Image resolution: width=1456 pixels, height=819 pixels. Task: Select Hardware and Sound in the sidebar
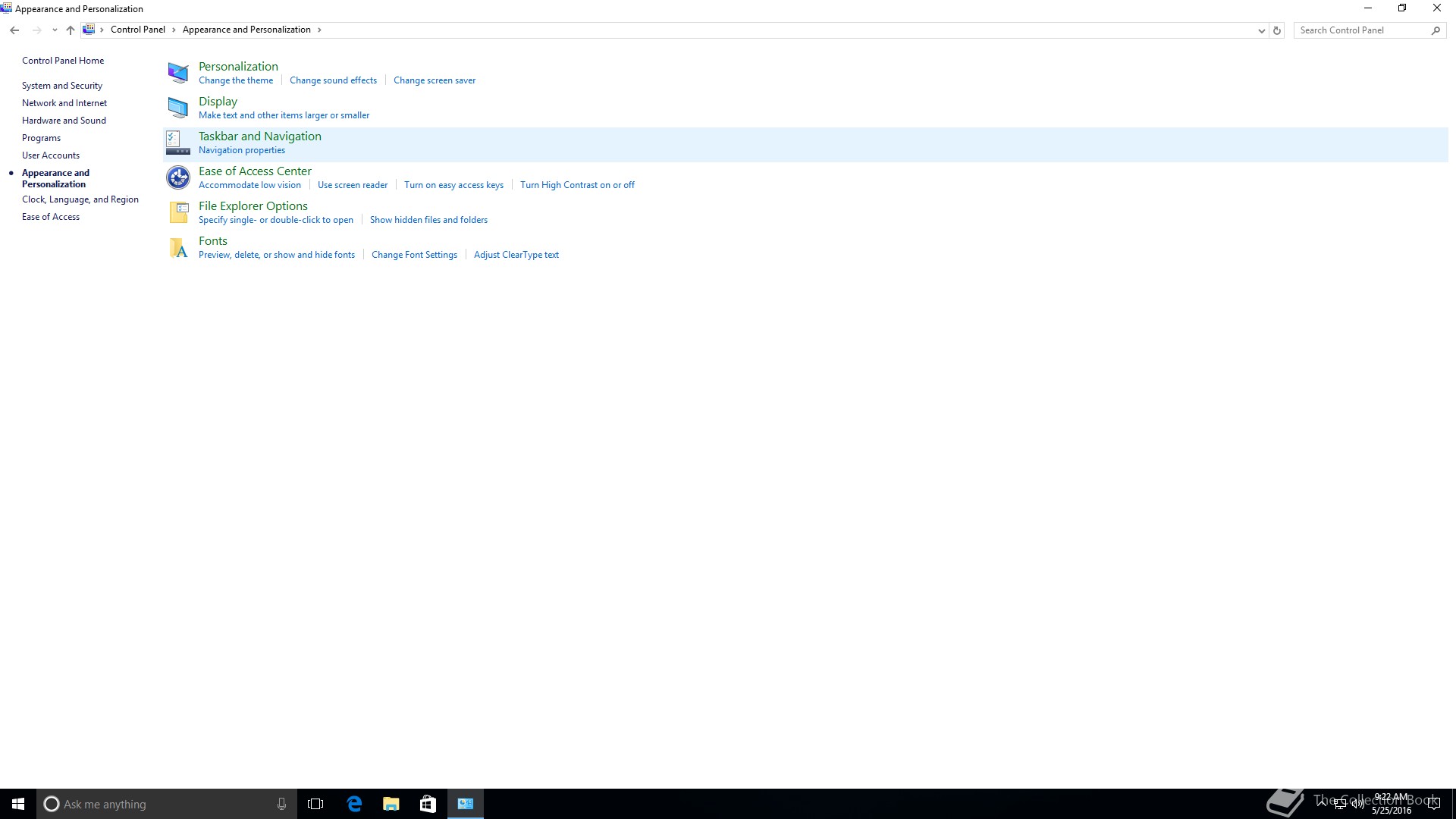click(x=64, y=121)
